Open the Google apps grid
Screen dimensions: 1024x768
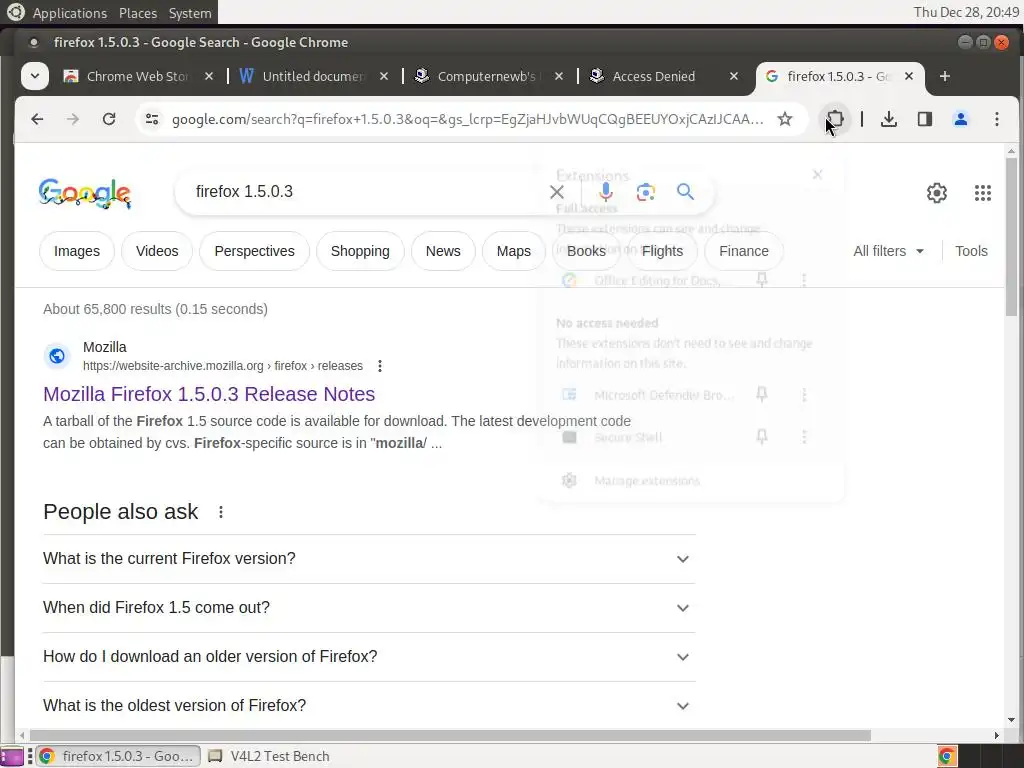pos(983,193)
